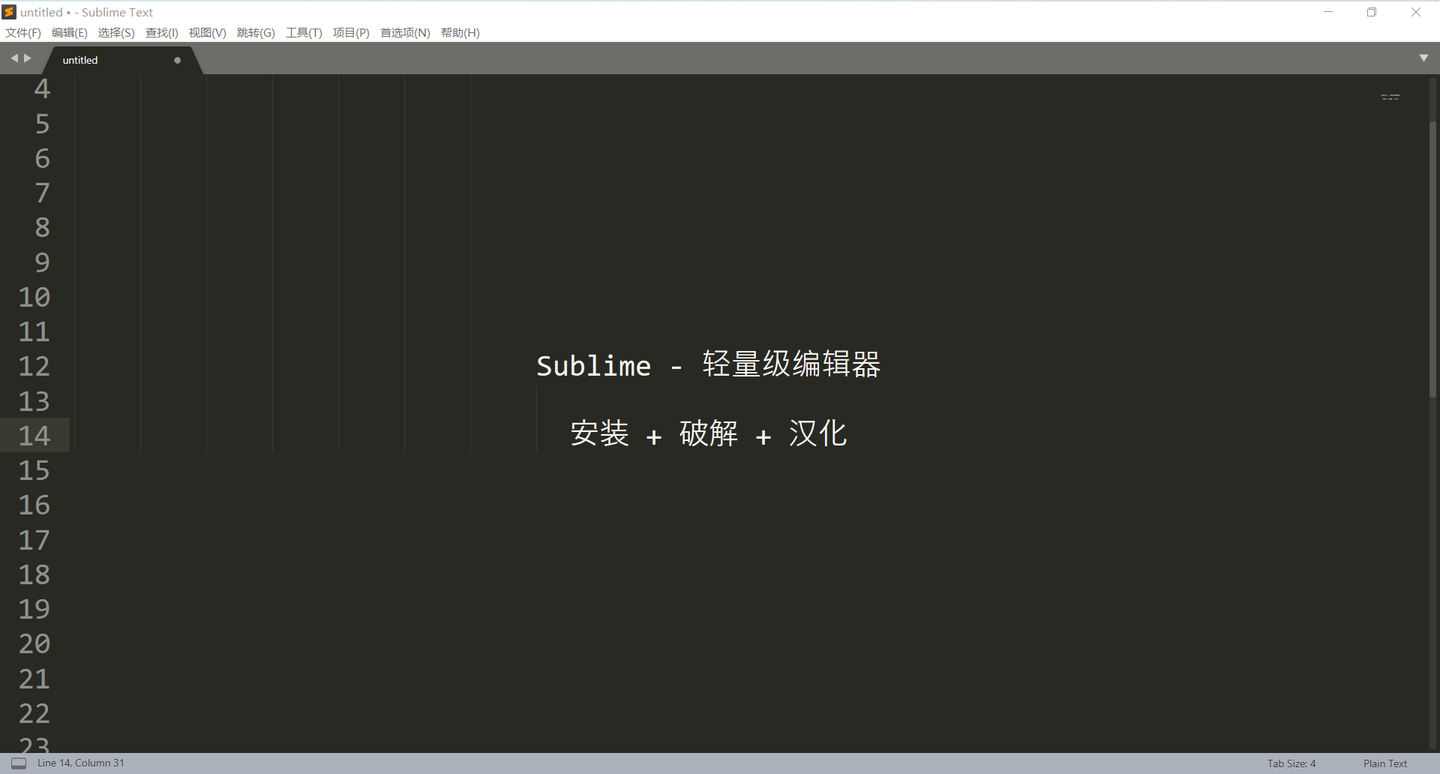This screenshot has height=774, width=1440.
Task: Open the 视图(V) menu
Action: pos(207,33)
